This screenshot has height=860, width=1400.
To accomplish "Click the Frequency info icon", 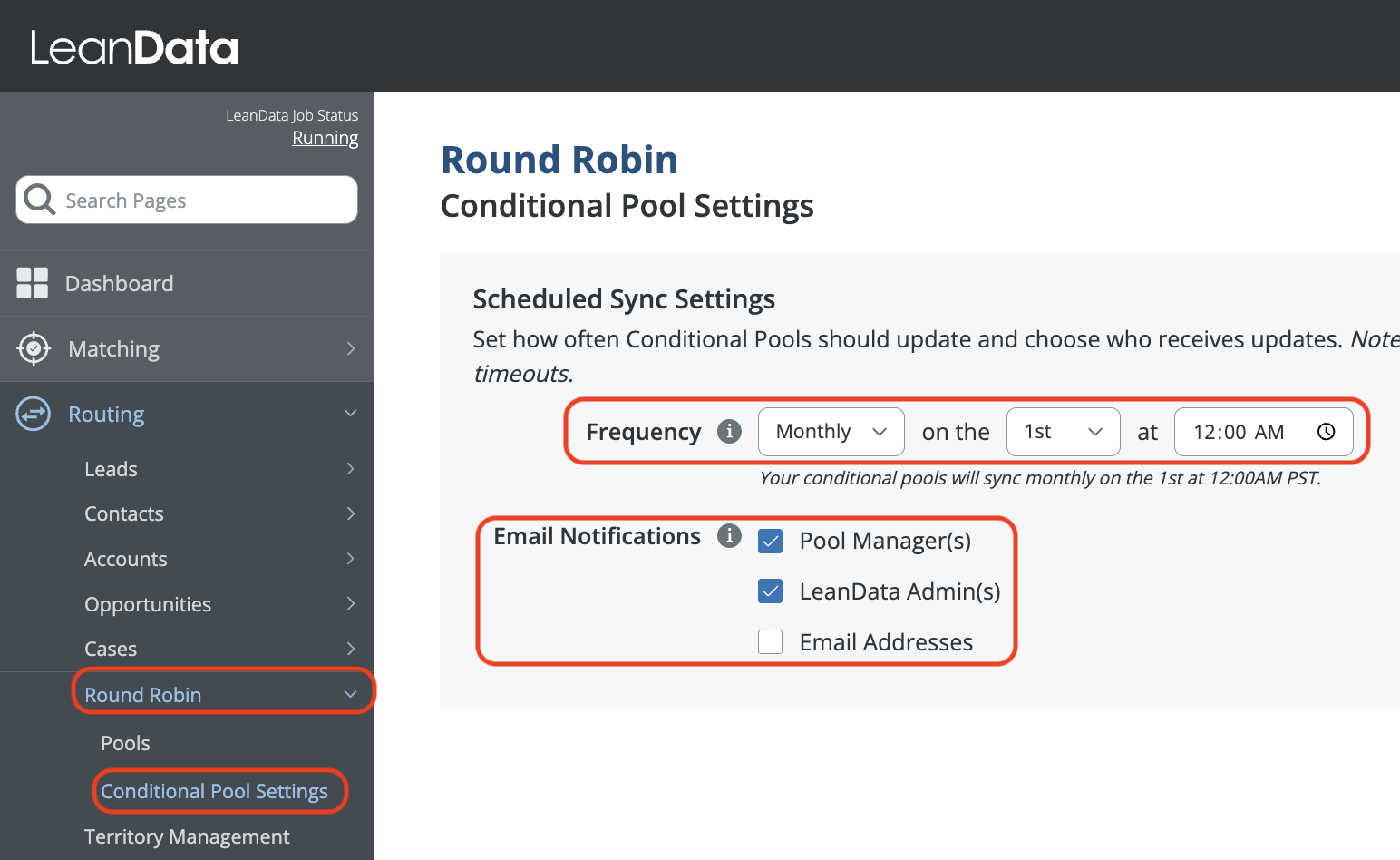I will tap(729, 431).
